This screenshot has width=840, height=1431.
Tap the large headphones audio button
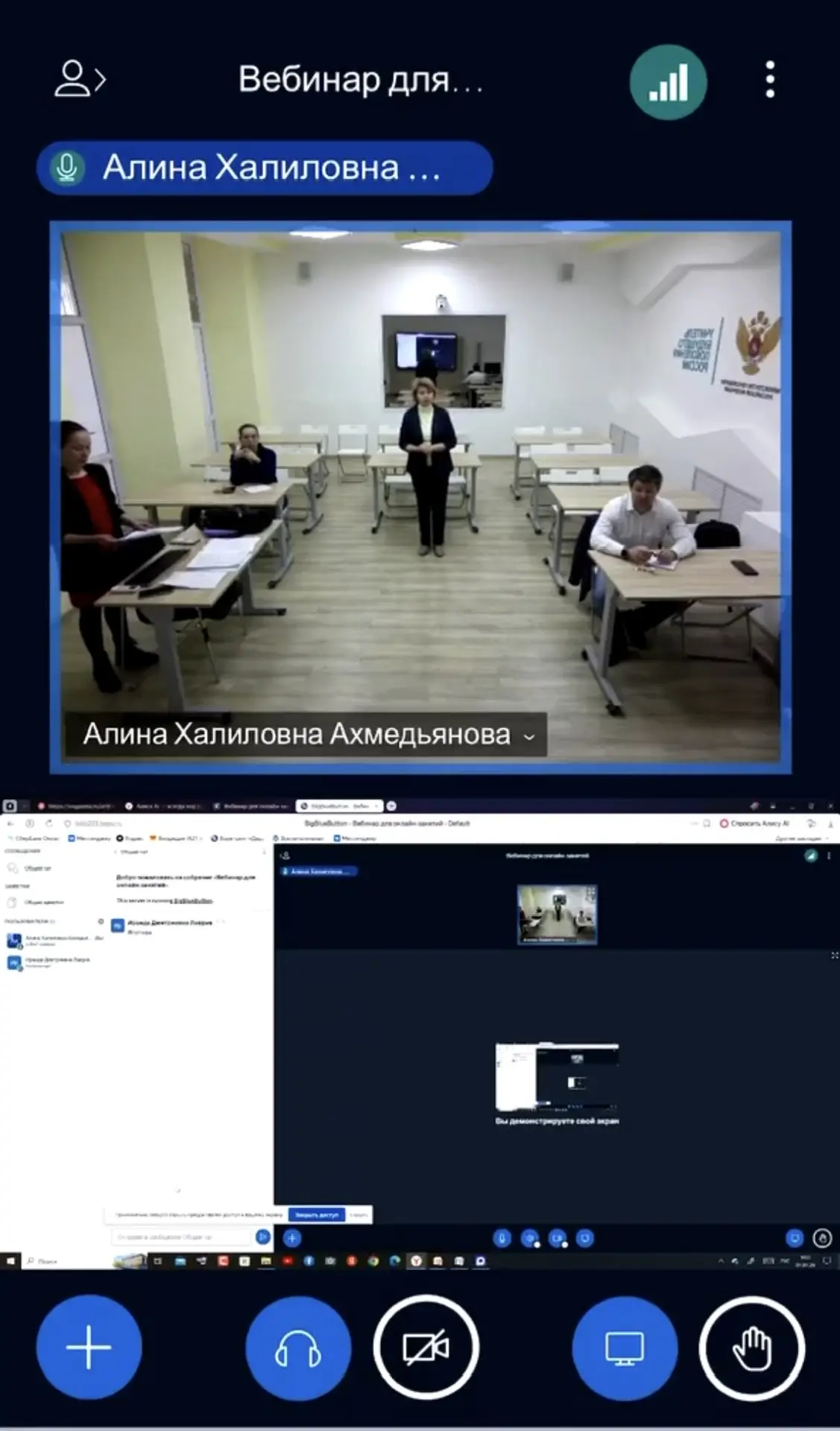tap(298, 1347)
